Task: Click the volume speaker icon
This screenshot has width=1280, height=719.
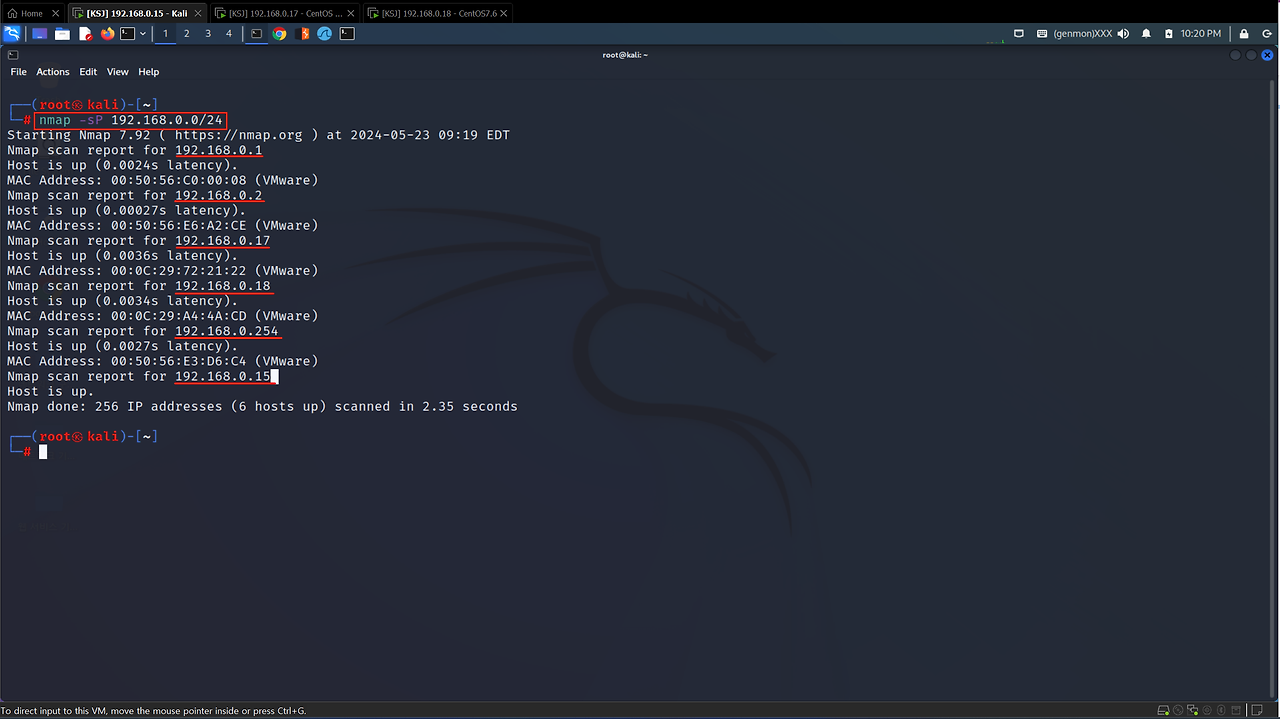Action: 1123,34
